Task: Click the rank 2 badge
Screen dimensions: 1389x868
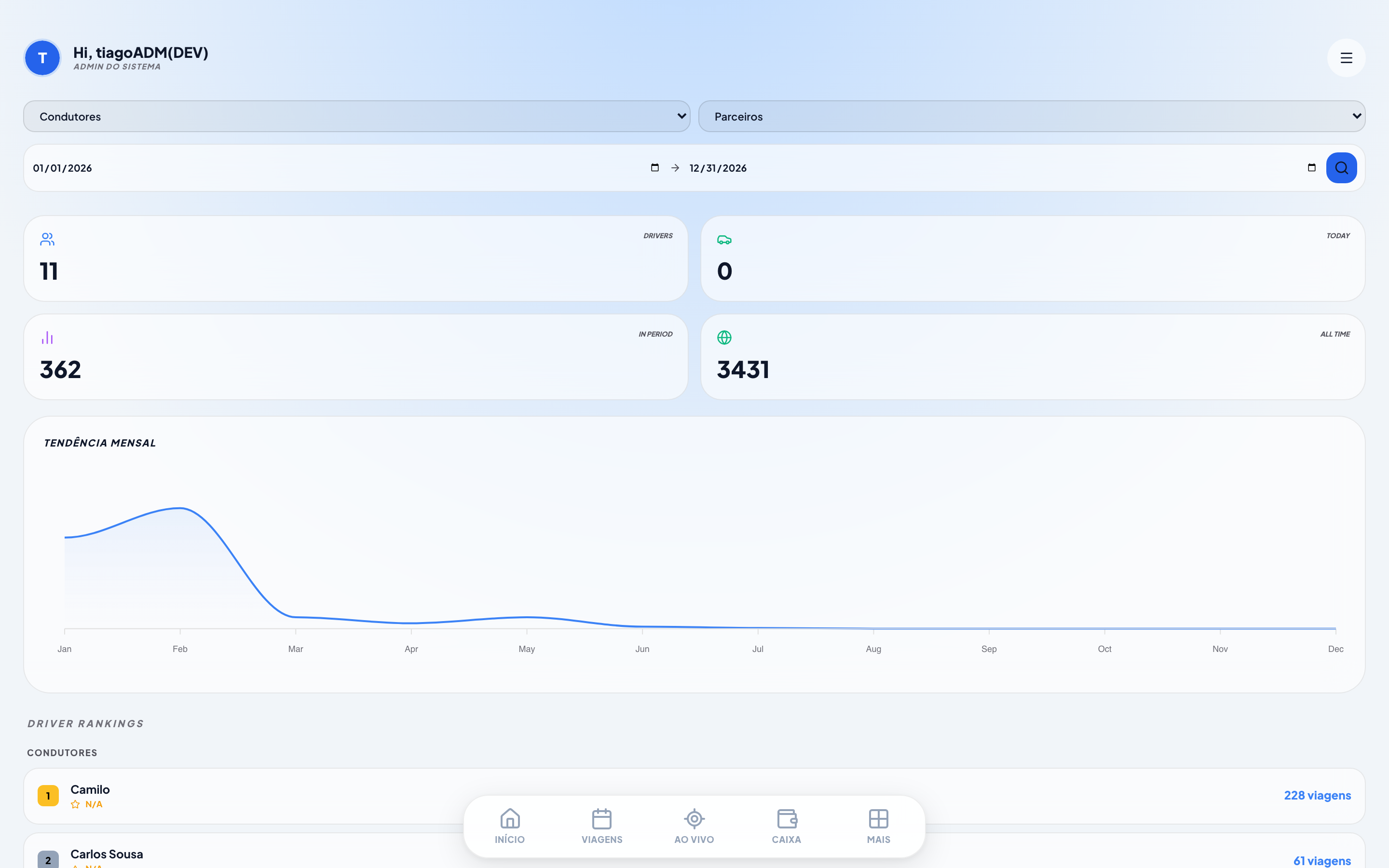Action: pos(48,860)
